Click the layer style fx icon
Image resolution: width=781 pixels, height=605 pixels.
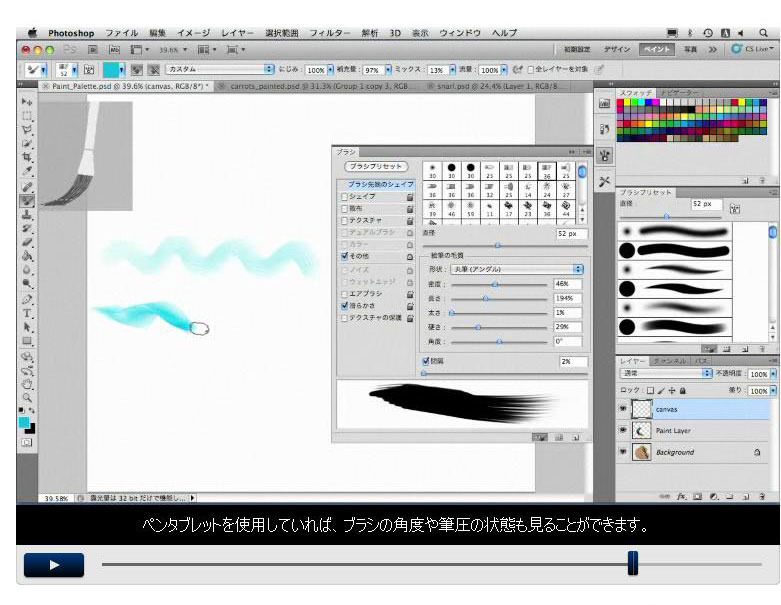(x=681, y=495)
